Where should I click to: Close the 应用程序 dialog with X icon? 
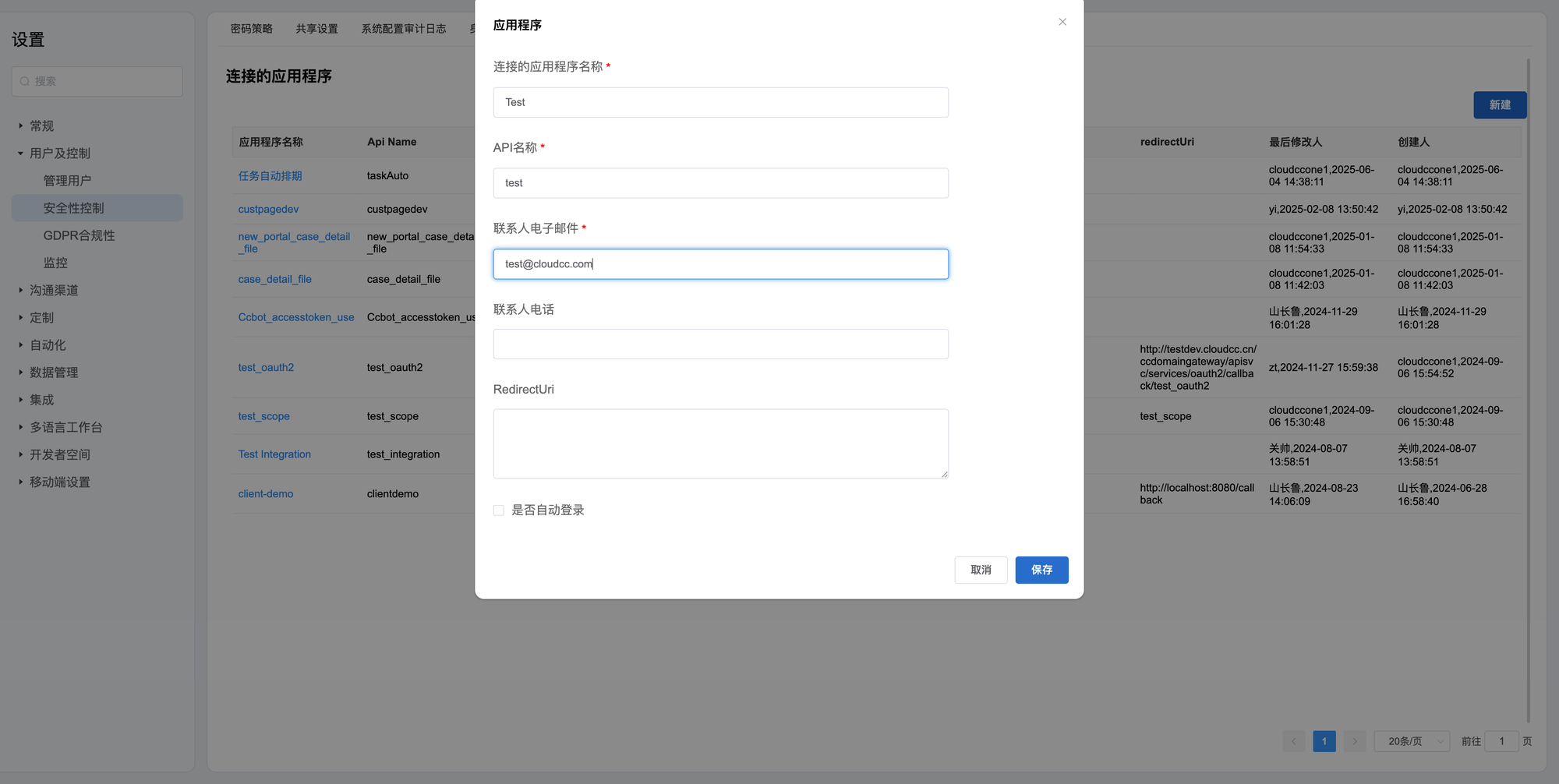click(x=1062, y=22)
